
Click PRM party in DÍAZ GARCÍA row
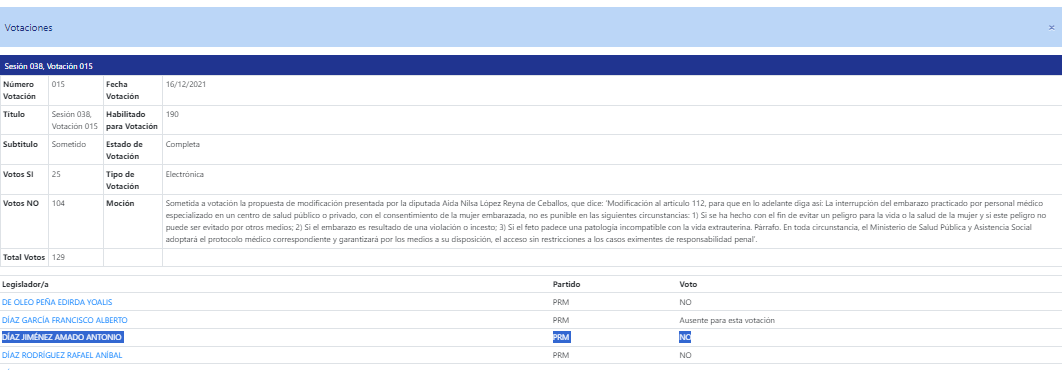tap(561, 320)
